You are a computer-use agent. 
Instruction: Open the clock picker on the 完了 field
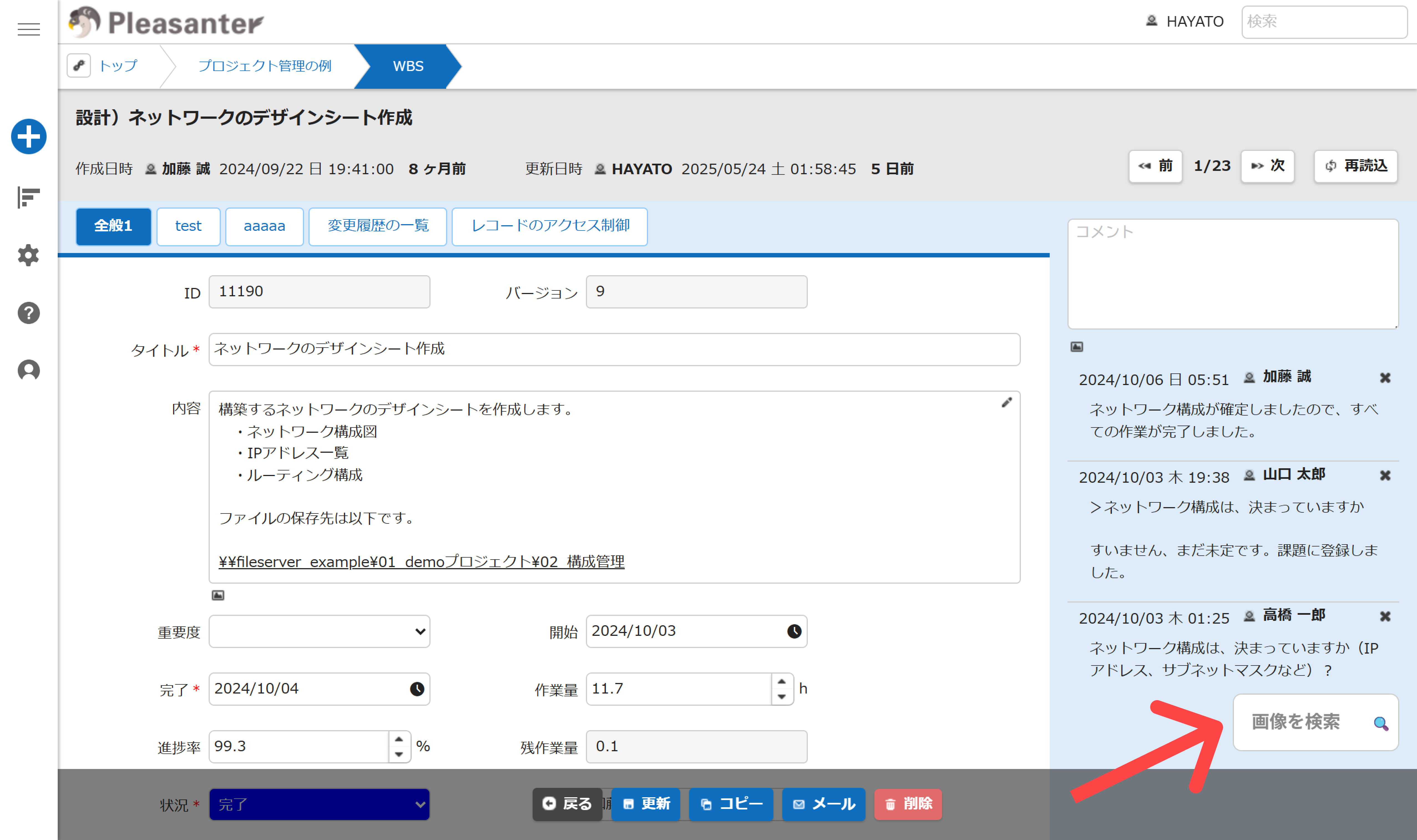click(x=417, y=689)
